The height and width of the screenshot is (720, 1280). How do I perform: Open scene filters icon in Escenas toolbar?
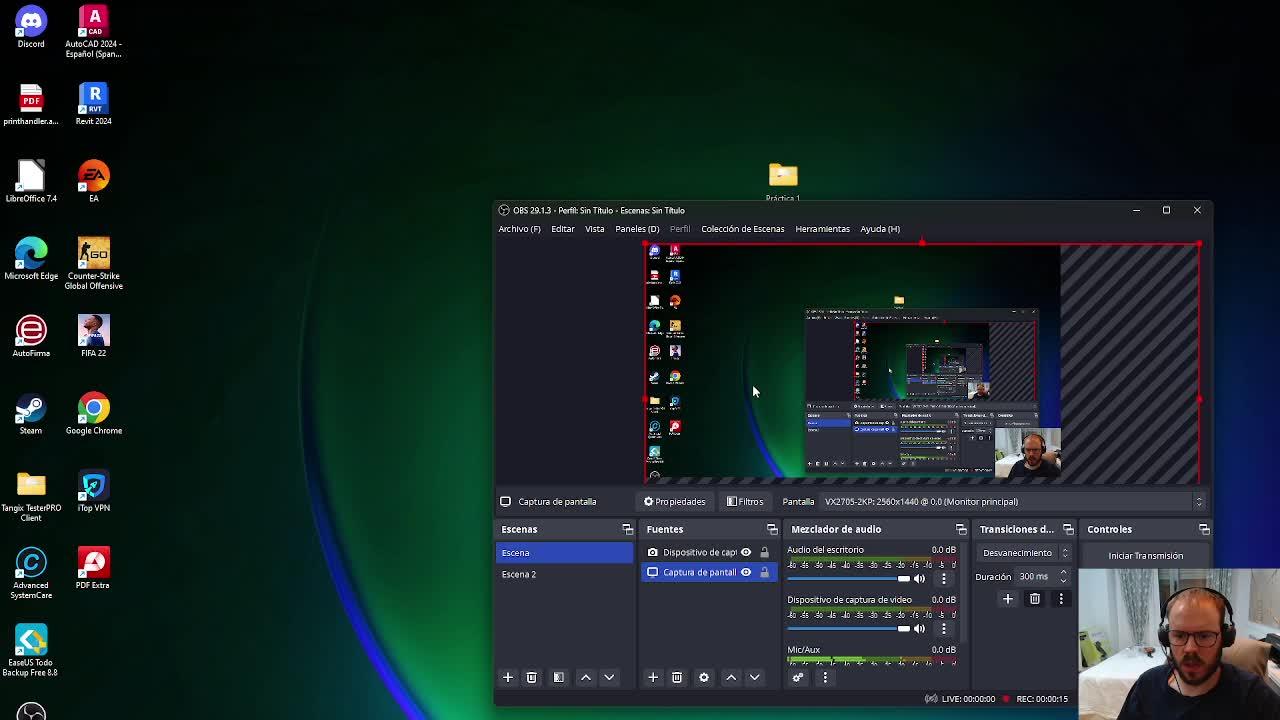559,677
